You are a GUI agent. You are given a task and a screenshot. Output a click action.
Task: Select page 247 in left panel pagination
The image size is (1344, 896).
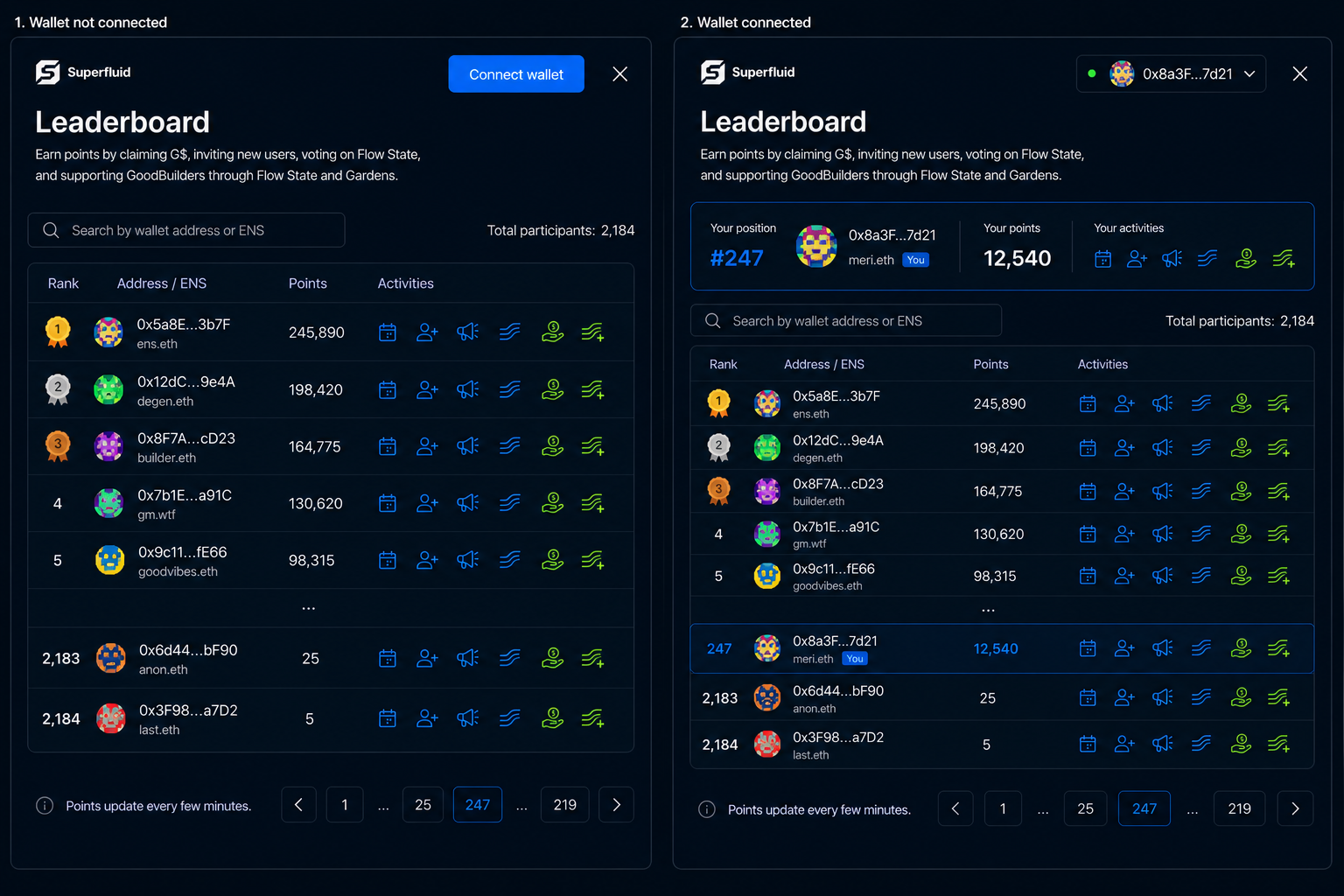click(x=478, y=805)
